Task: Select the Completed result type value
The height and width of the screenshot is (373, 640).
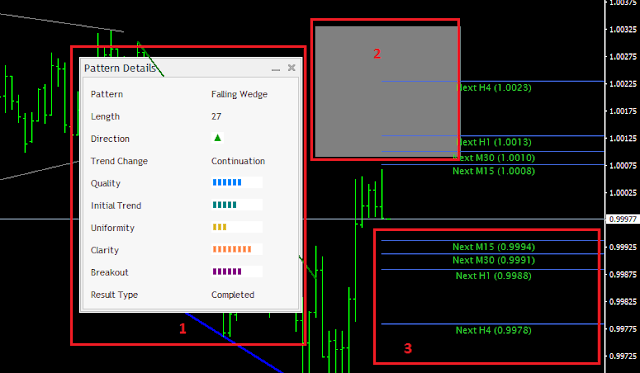Action: pyautogui.click(x=233, y=295)
